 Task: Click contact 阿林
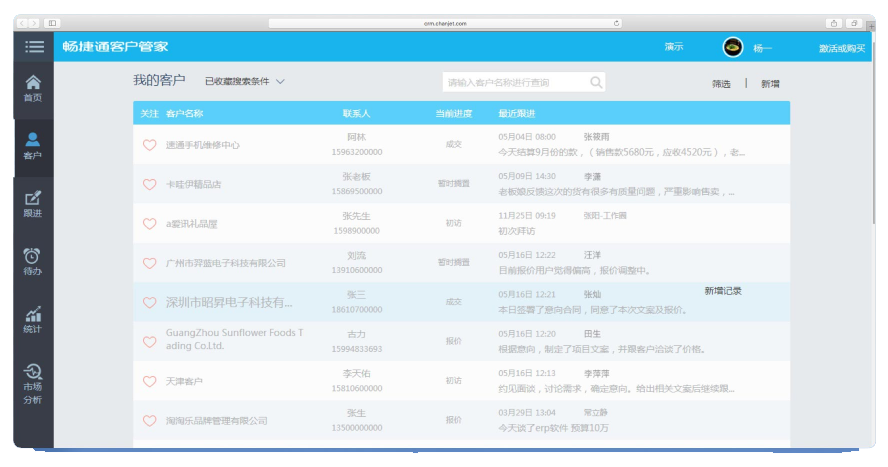click(x=357, y=137)
